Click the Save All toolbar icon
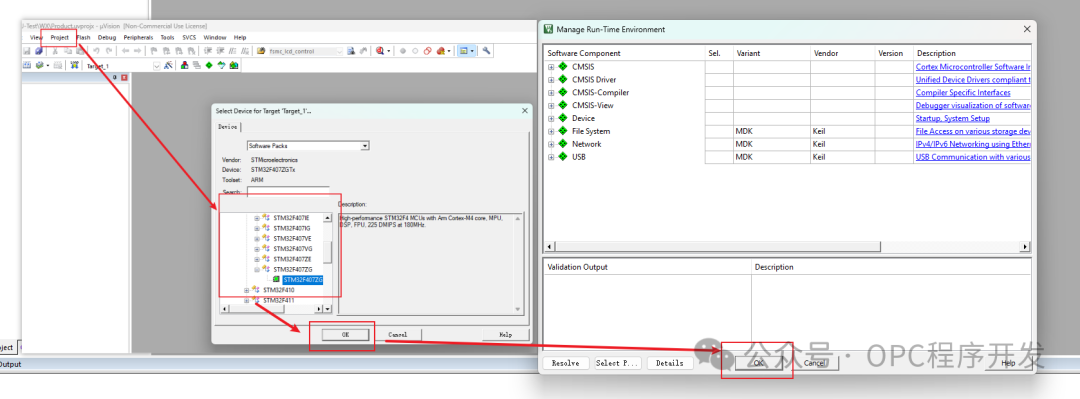The image size is (1080, 399). 39,51
